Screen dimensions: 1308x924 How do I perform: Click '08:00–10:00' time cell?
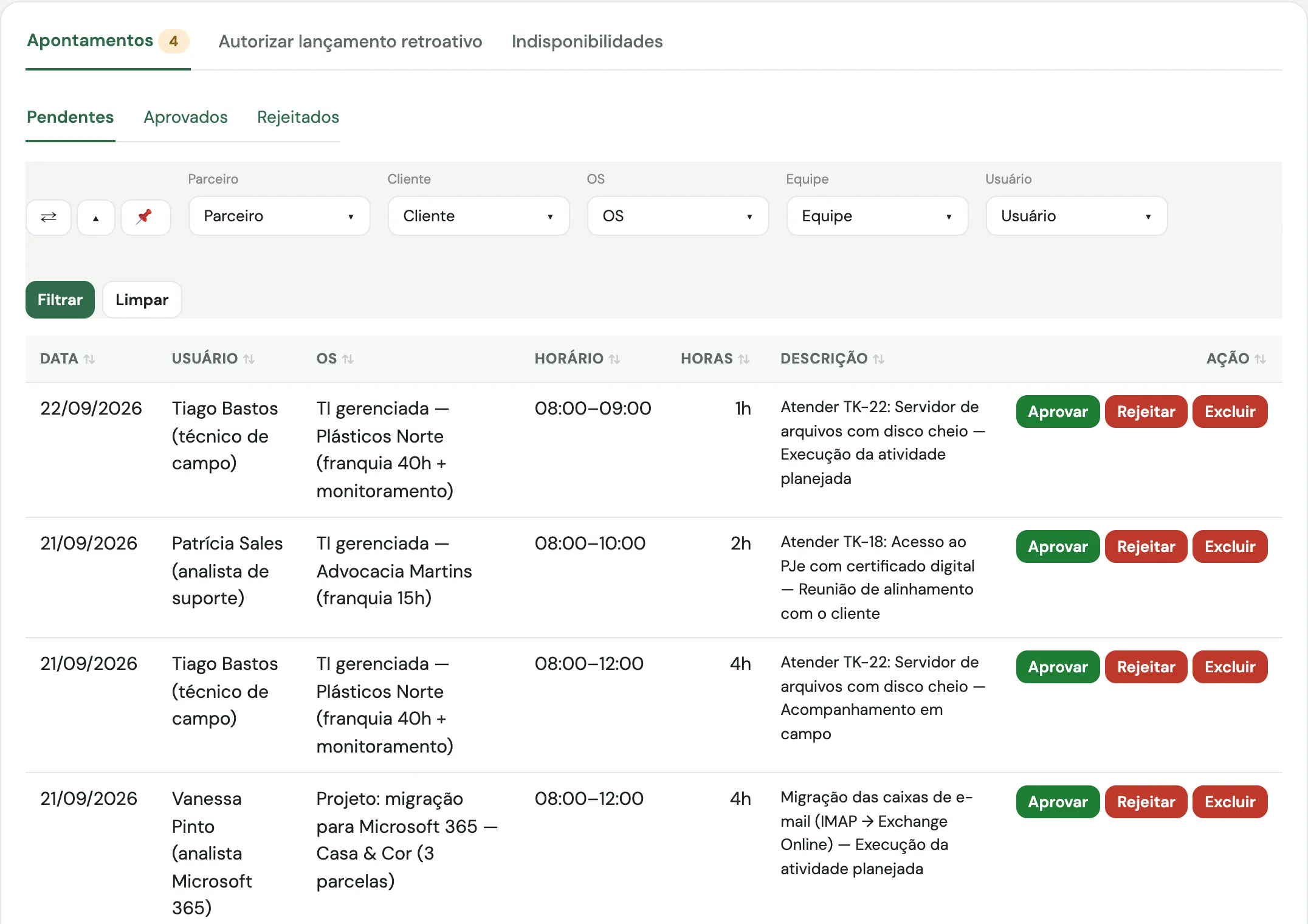click(x=590, y=543)
